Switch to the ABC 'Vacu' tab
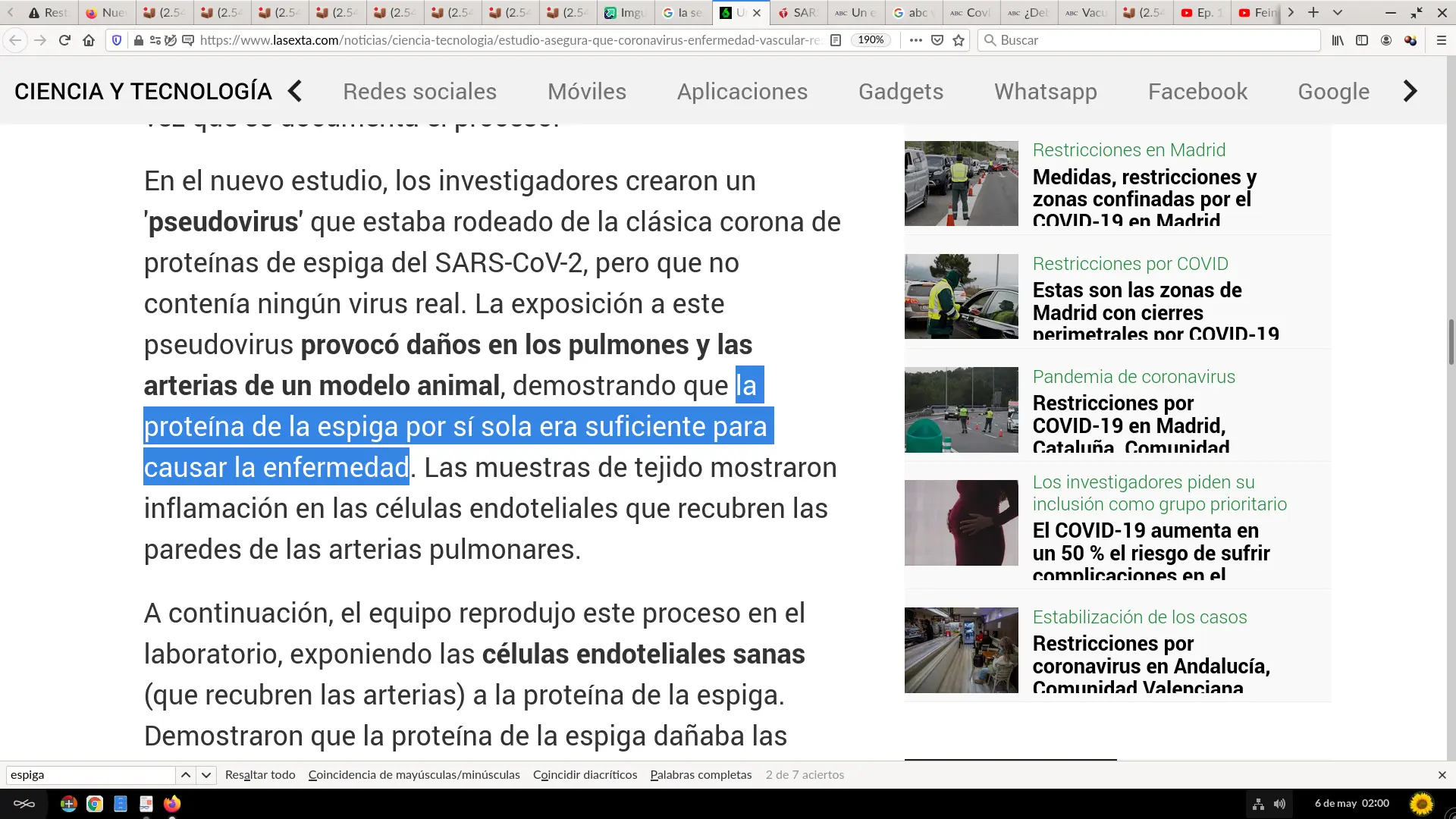The width and height of the screenshot is (1456, 819). pyautogui.click(x=1086, y=12)
